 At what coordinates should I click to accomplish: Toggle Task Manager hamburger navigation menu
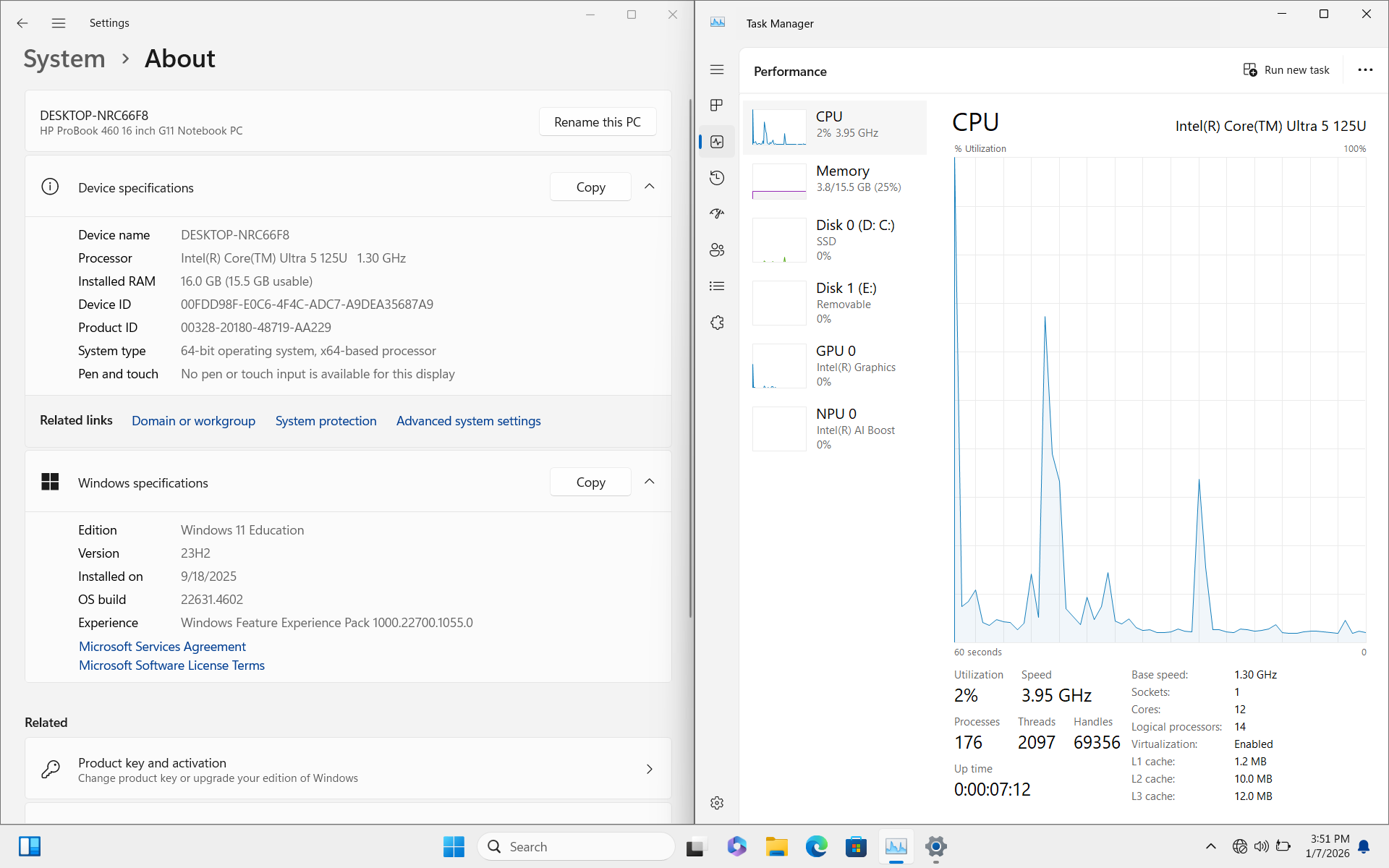(x=717, y=69)
